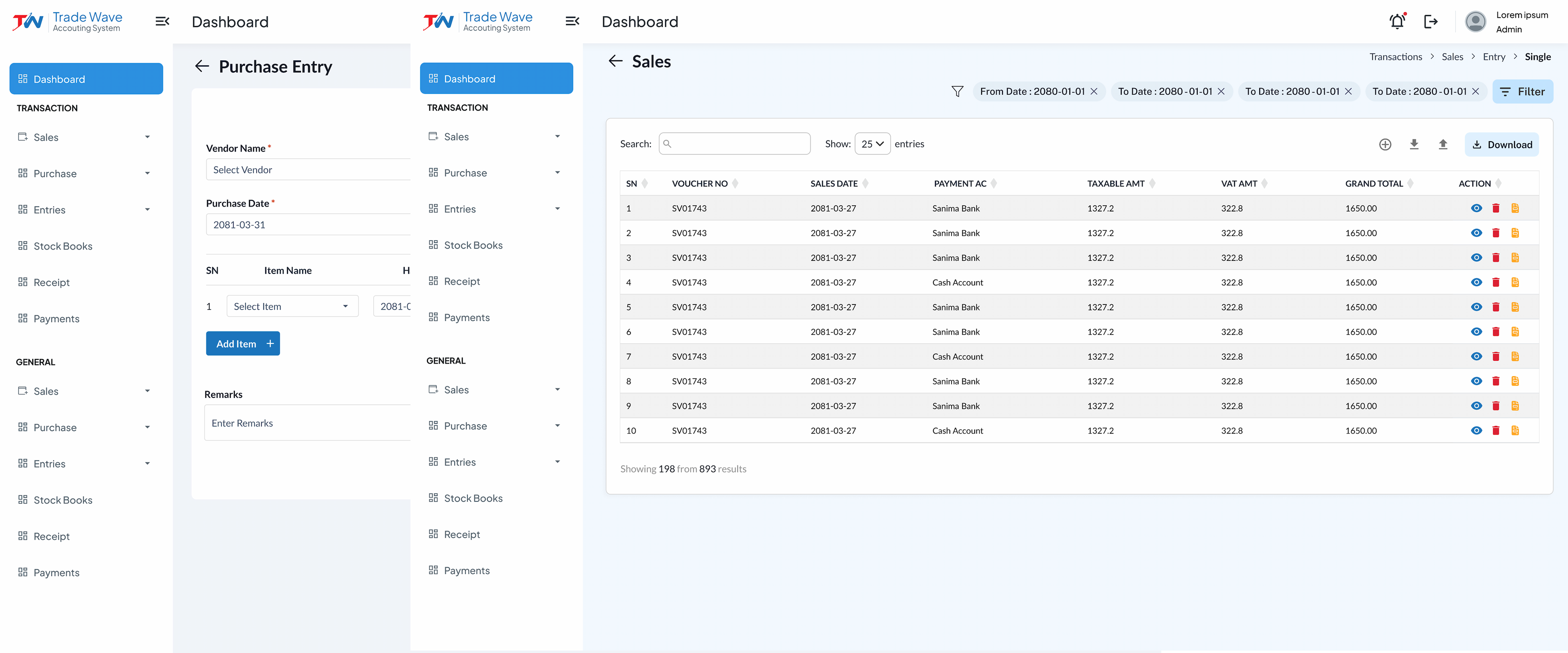Open the Select Vendor dropdown
1568x653 pixels.
click(308, 170)
